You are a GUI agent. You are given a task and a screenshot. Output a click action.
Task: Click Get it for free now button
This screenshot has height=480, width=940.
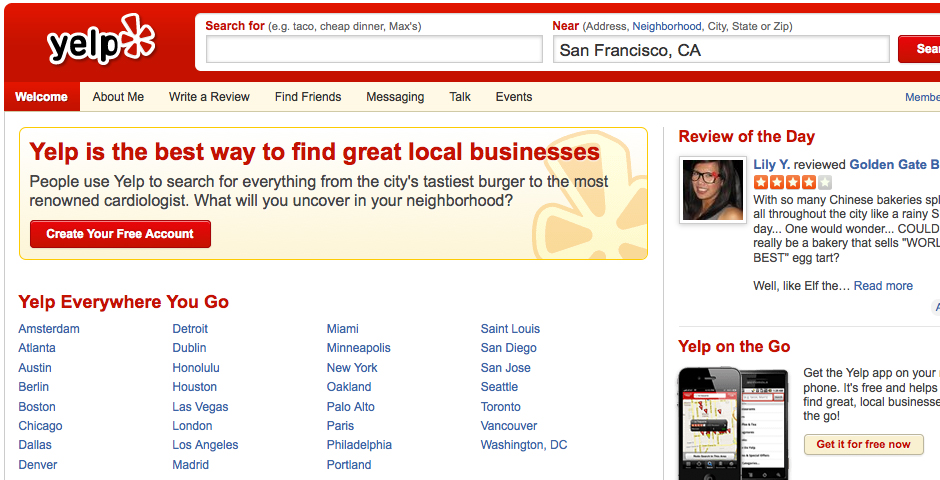pos(863,444)
